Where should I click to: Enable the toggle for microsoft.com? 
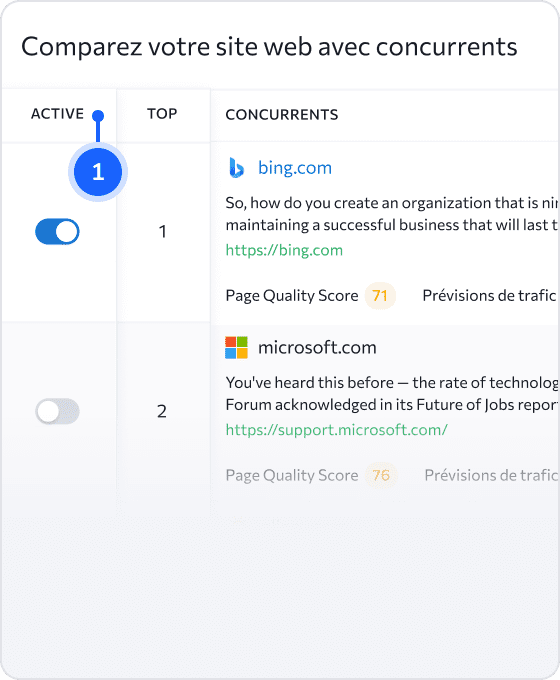point(57,411)
